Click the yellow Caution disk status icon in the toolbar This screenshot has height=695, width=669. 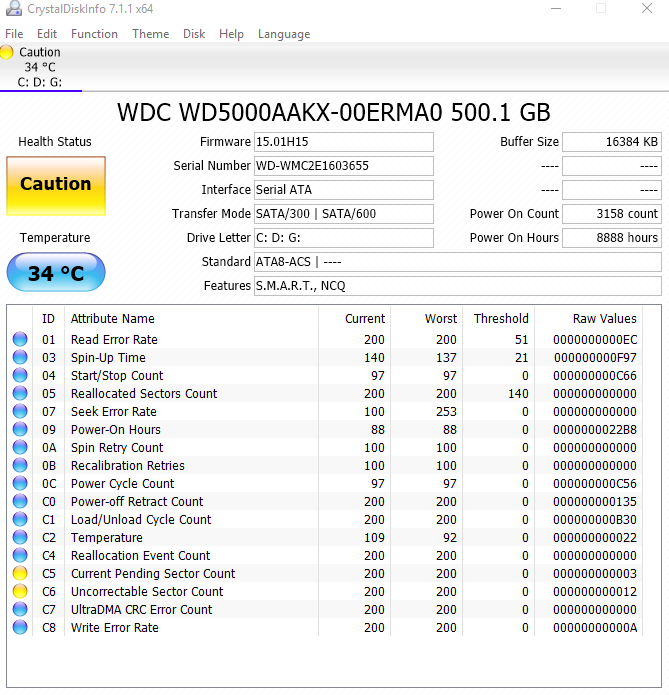click(x=7, y=52)
